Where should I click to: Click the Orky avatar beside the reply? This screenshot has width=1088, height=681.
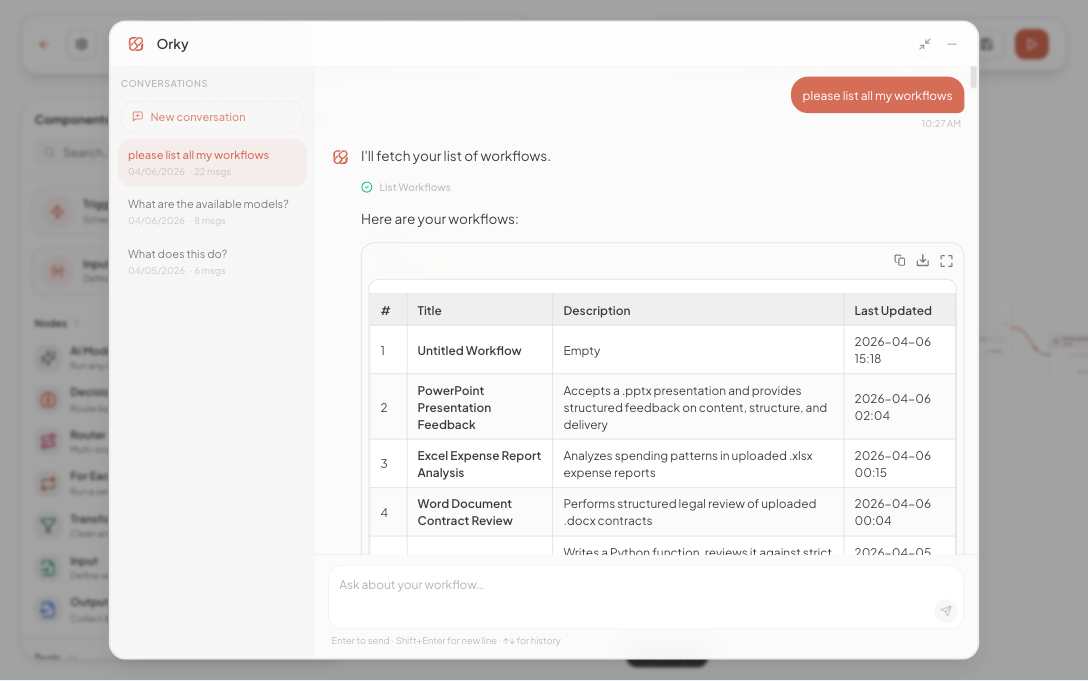[340, 157]
